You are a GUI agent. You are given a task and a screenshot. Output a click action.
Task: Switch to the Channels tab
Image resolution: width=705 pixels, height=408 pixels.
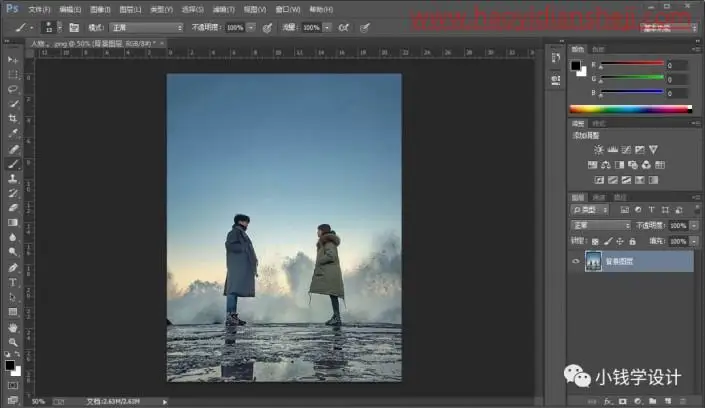tap(599, 197)
